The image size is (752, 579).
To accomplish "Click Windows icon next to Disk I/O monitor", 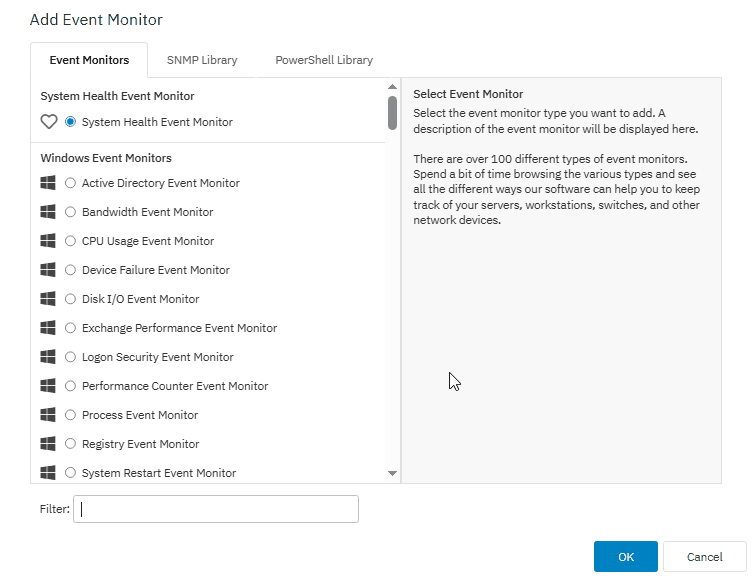I will pos(48,299).
